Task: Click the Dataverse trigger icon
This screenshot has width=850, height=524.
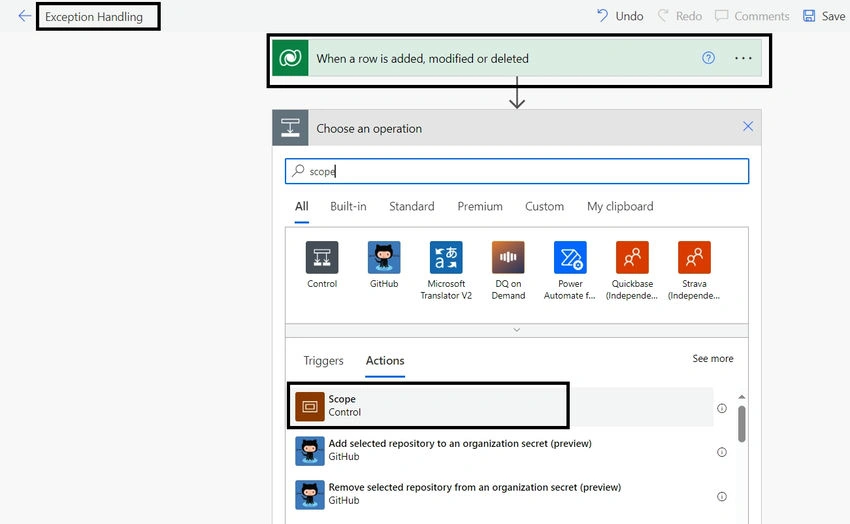Action: tap(290, 58)
